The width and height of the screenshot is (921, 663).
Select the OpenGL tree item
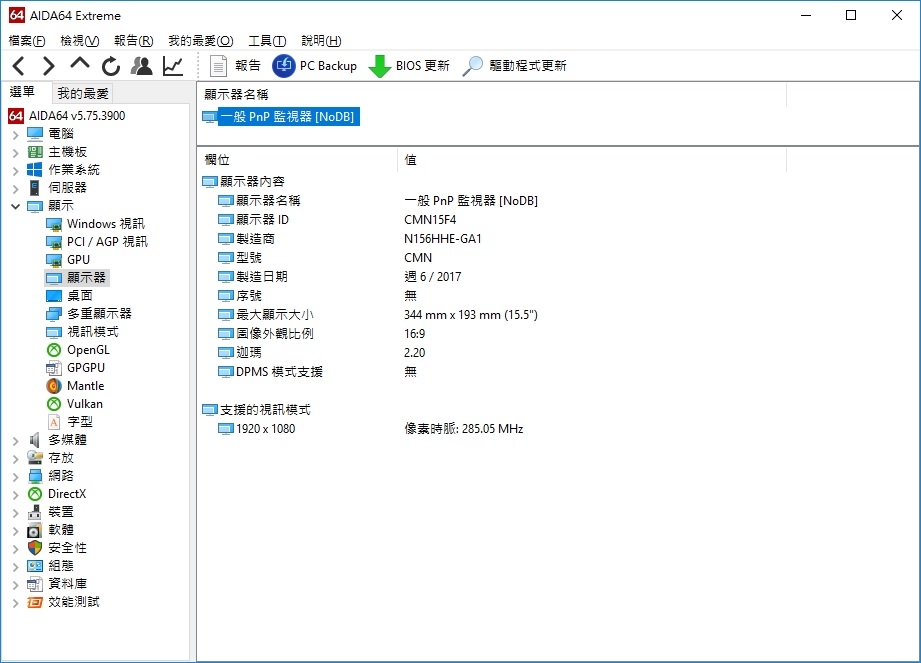pyautogui.click(x=78, y=350)
